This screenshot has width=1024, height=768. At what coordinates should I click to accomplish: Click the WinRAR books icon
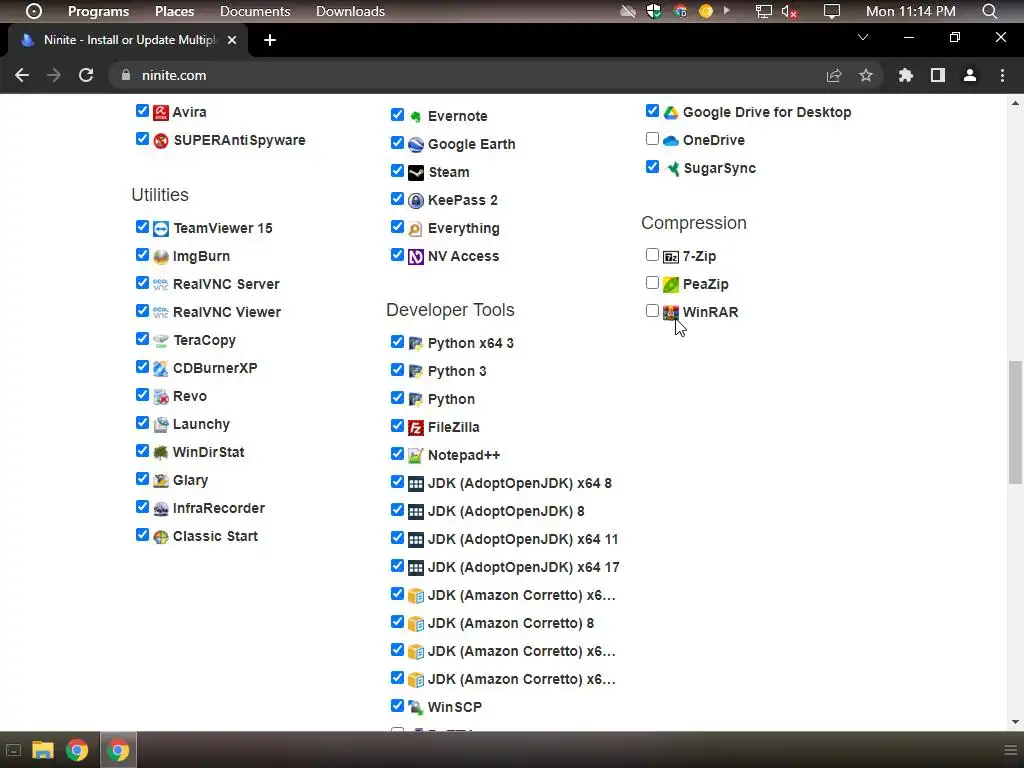pyautogui.click(x=671, y=313)
